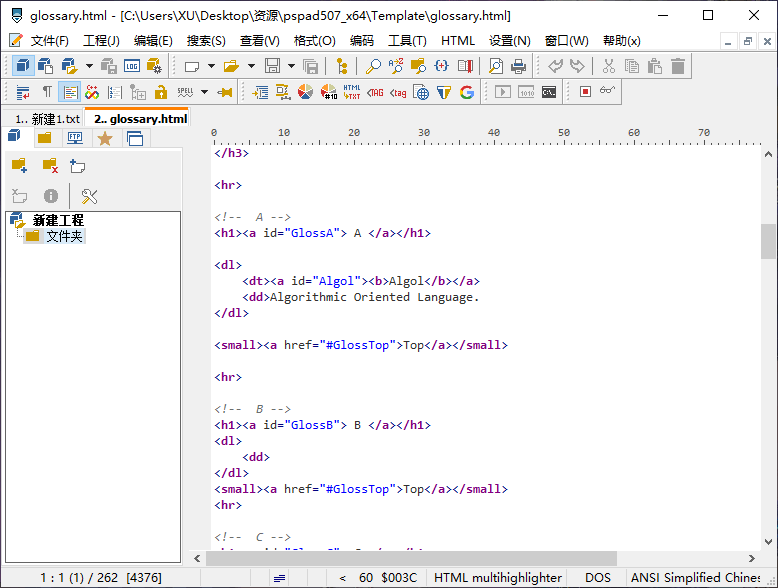Open the 工程(J) menu
Image resolution: width=778 pixels, height=588 pixels.
click(101, 41)
